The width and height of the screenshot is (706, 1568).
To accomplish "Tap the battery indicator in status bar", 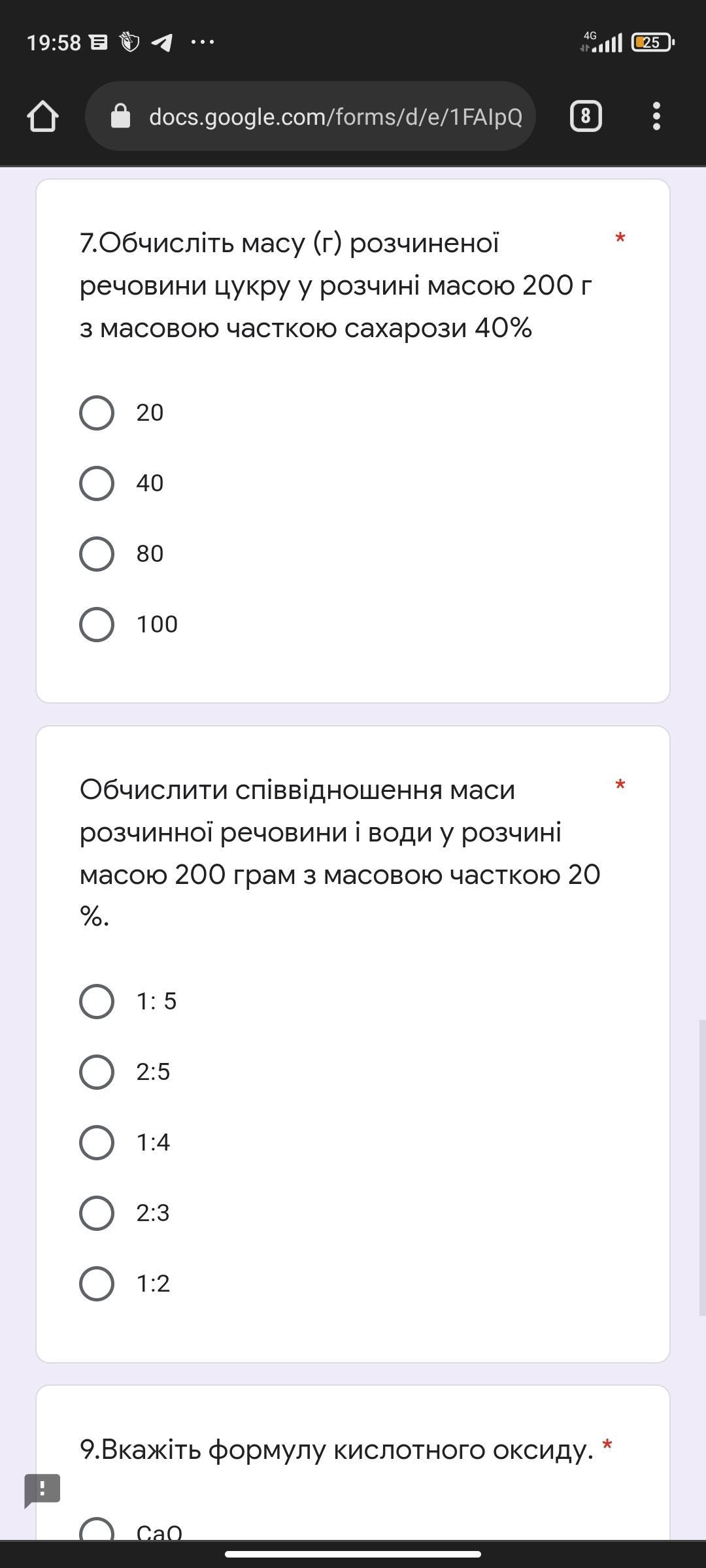I will [652, 42].
